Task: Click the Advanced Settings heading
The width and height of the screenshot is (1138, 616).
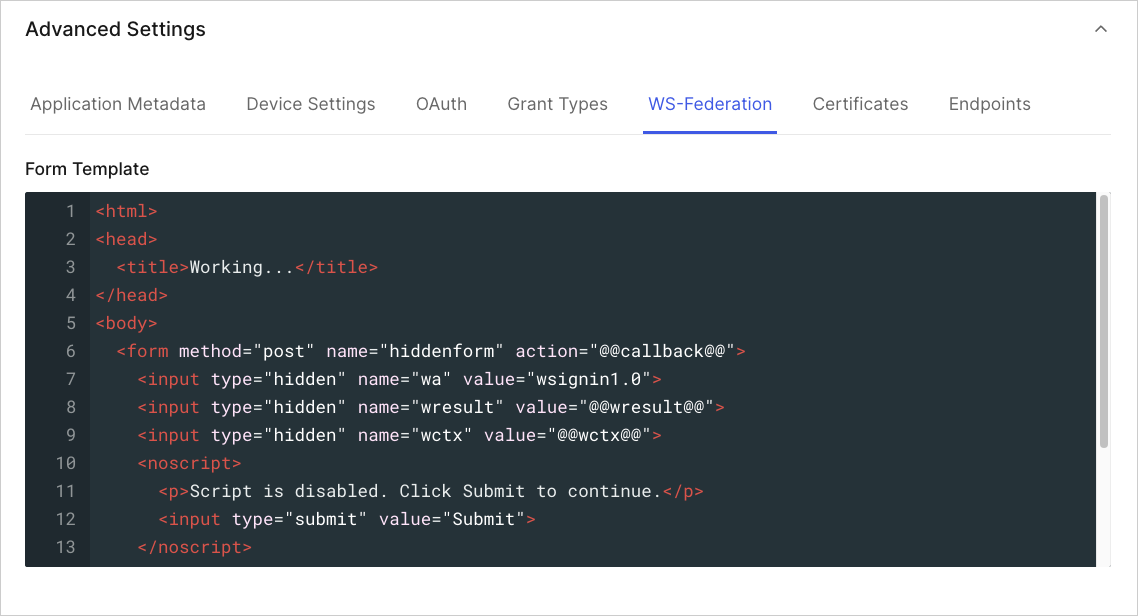Action: tap(115, 29)
